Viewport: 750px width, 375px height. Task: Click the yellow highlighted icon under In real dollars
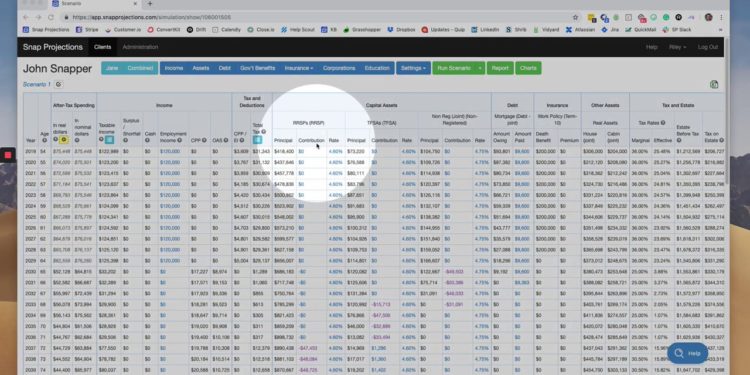pos(63,140)
